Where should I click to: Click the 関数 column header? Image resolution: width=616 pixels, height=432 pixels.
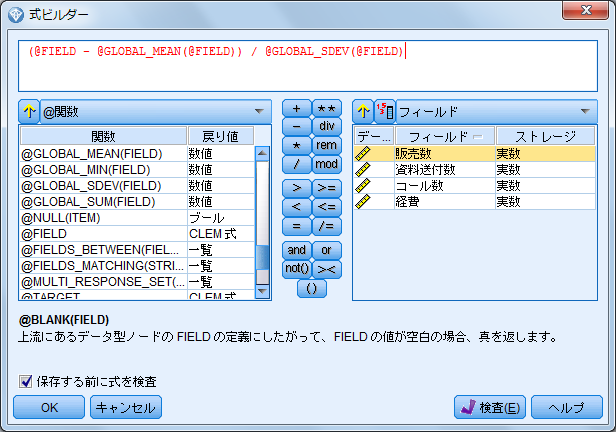pos(103,136)
